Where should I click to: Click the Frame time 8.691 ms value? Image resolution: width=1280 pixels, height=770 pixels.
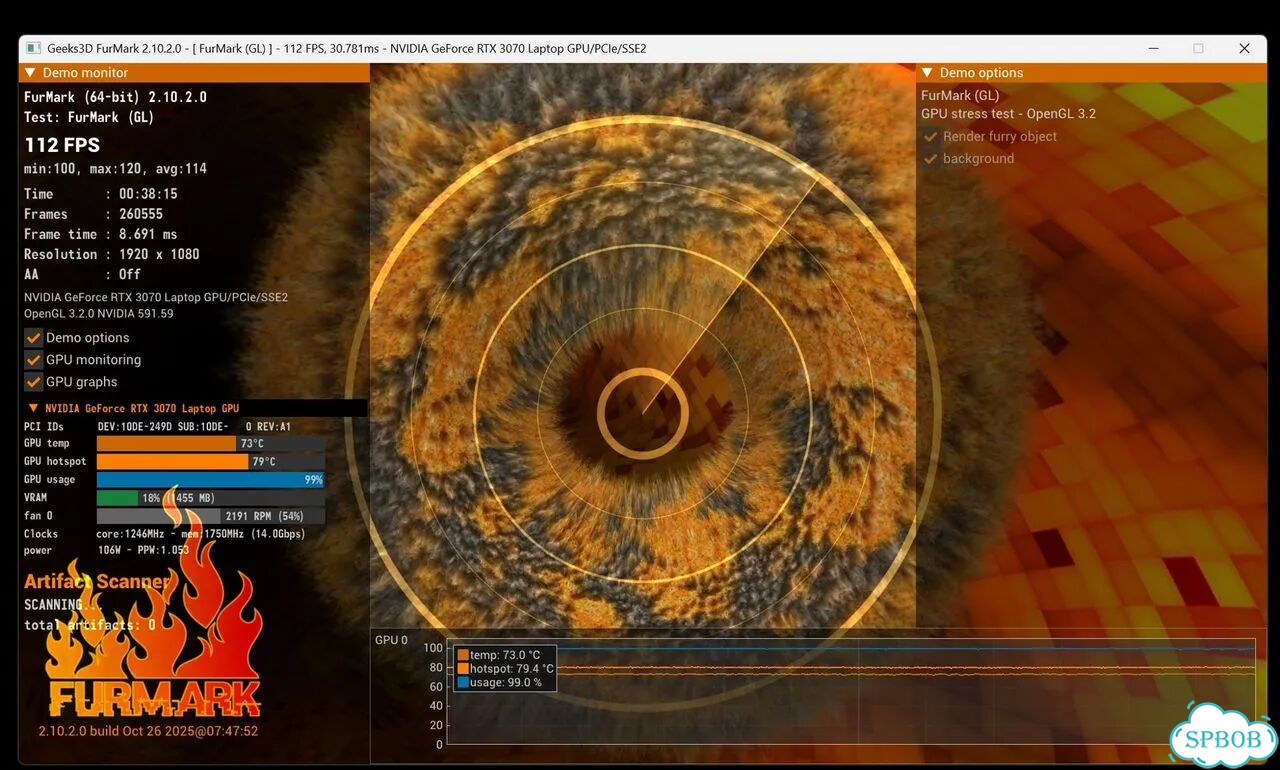148,234
